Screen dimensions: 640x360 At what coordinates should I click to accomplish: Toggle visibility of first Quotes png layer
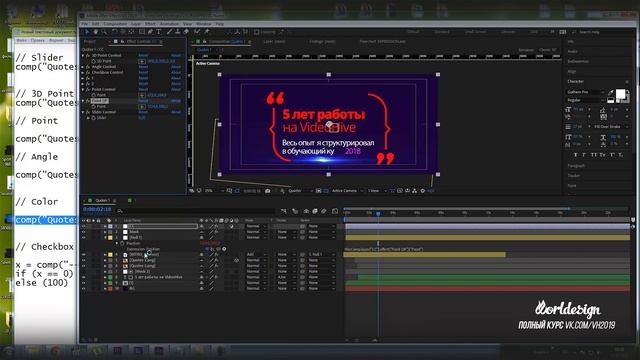(x=84, y=260)
